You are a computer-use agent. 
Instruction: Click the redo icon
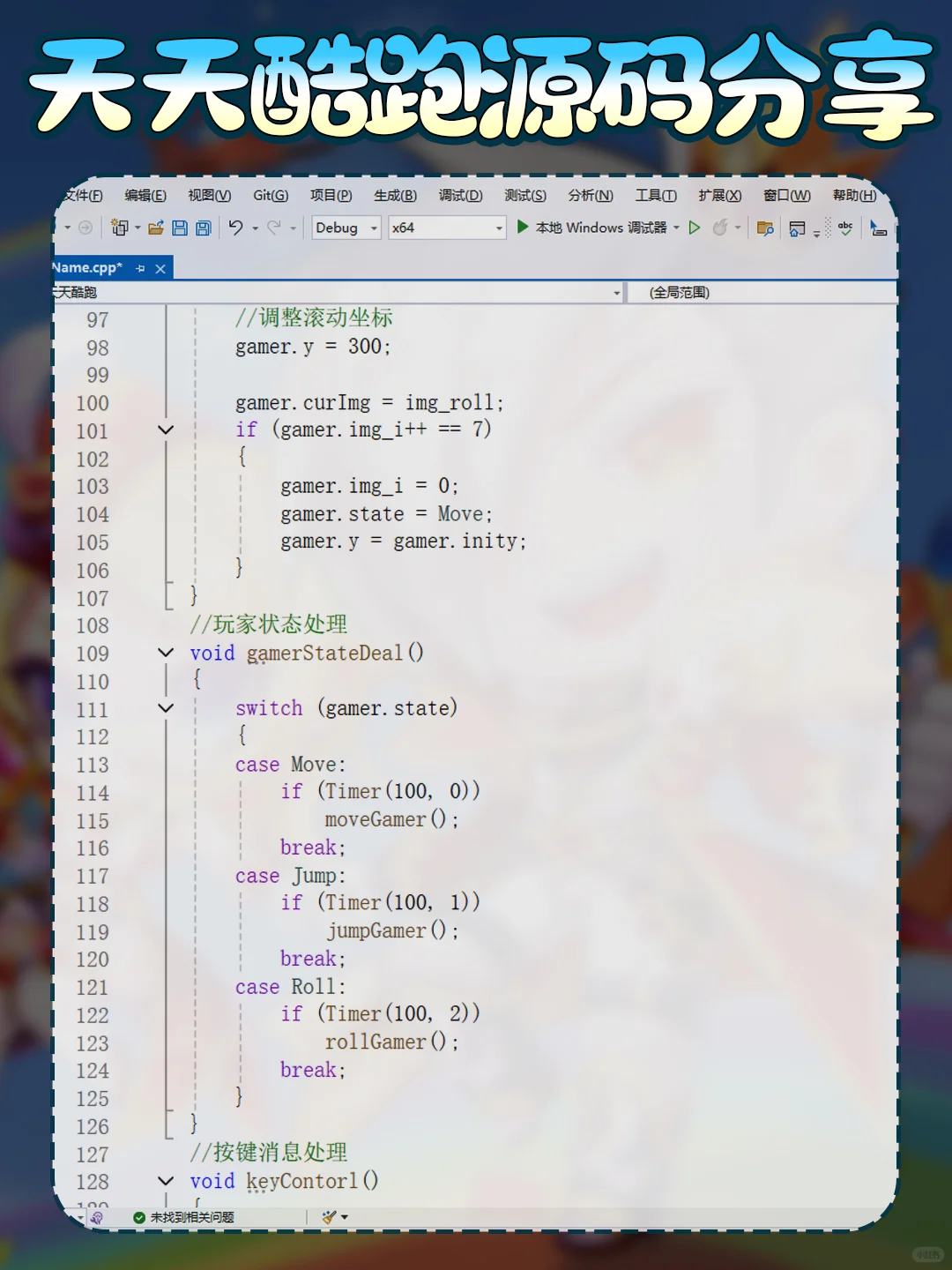point(274,228)
